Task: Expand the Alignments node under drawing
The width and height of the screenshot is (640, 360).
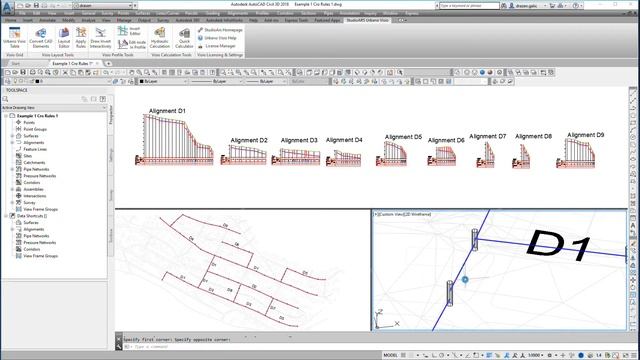Action: [x=12, y=142]
